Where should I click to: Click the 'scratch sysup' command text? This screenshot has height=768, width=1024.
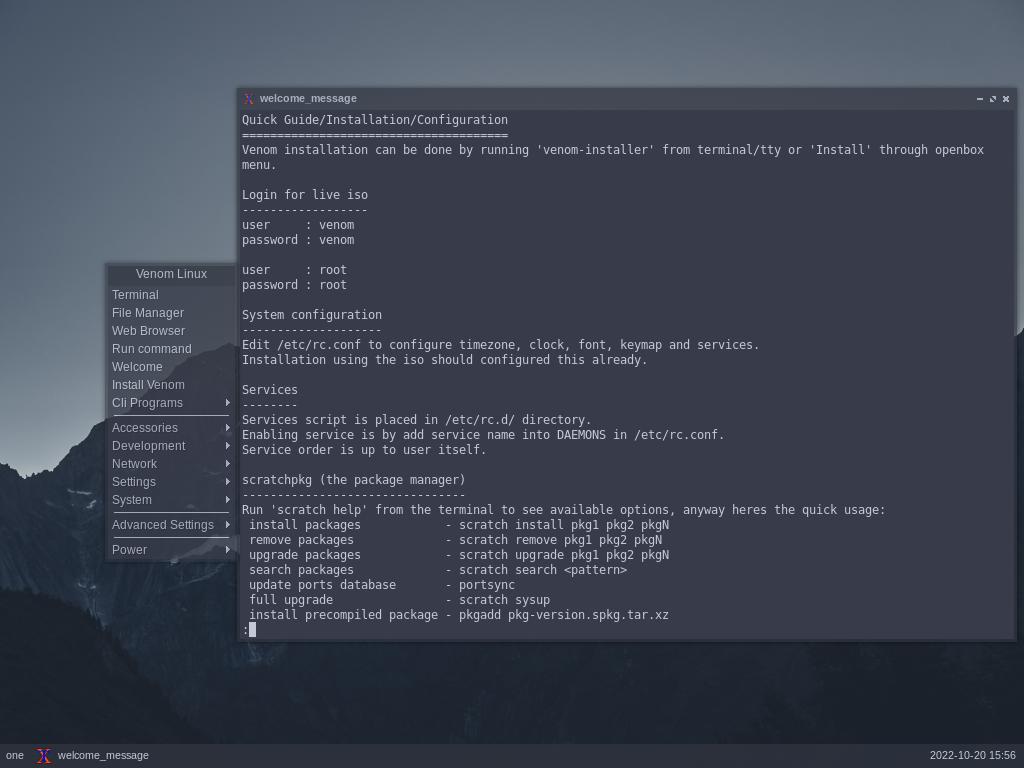point(504,600)
